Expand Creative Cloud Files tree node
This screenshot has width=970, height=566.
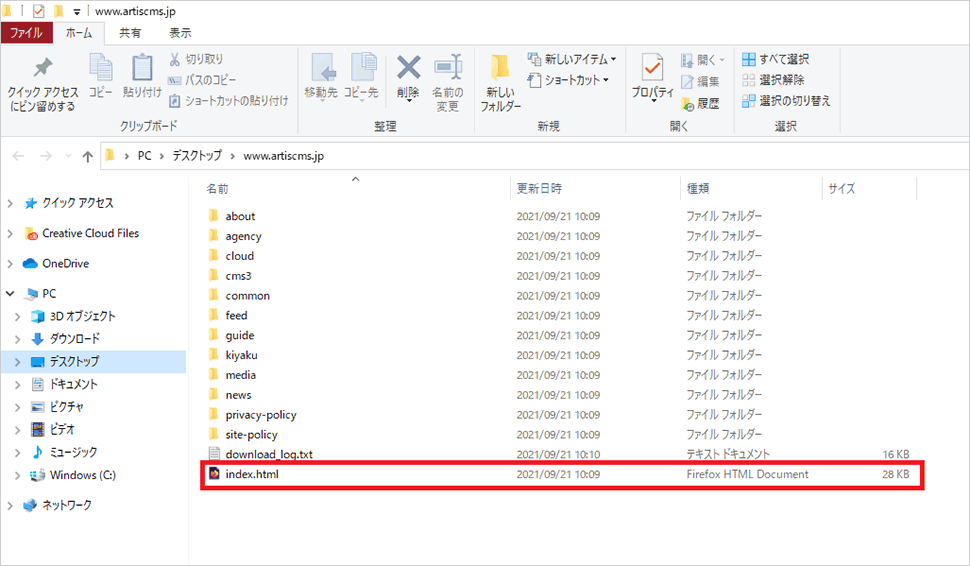(x=10, y=233)
